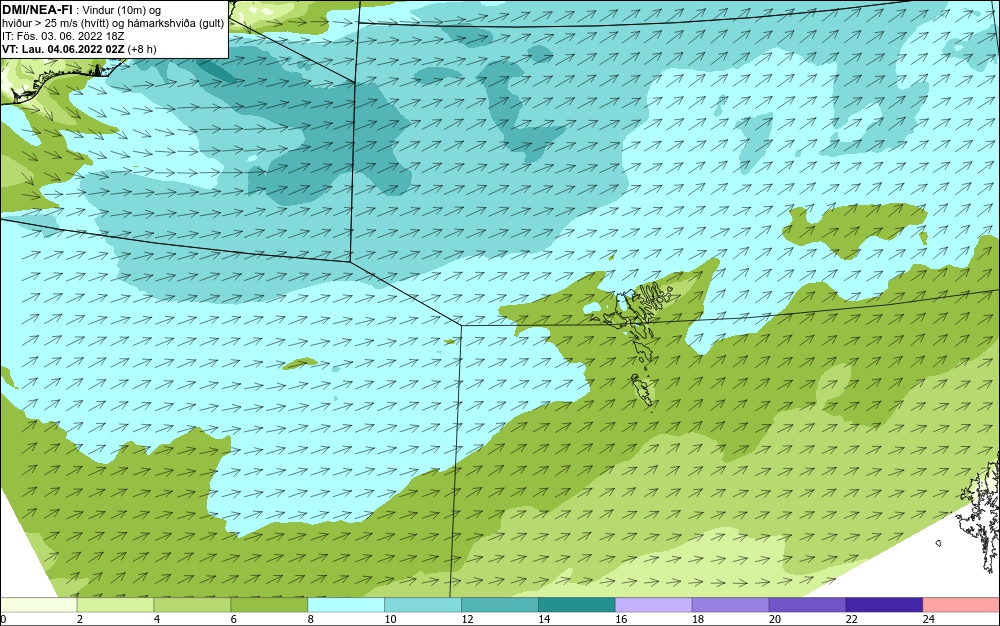Click the 0-2 m/s pale yellow legend swatch
The width and height of the screenshot is (1000, 626).
(x=38, y=604)
